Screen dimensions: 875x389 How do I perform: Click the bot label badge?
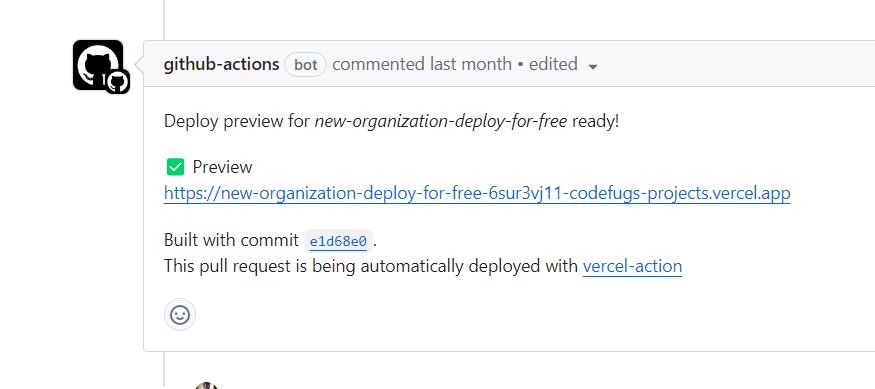pyautogui.click(x=305, y=65)
